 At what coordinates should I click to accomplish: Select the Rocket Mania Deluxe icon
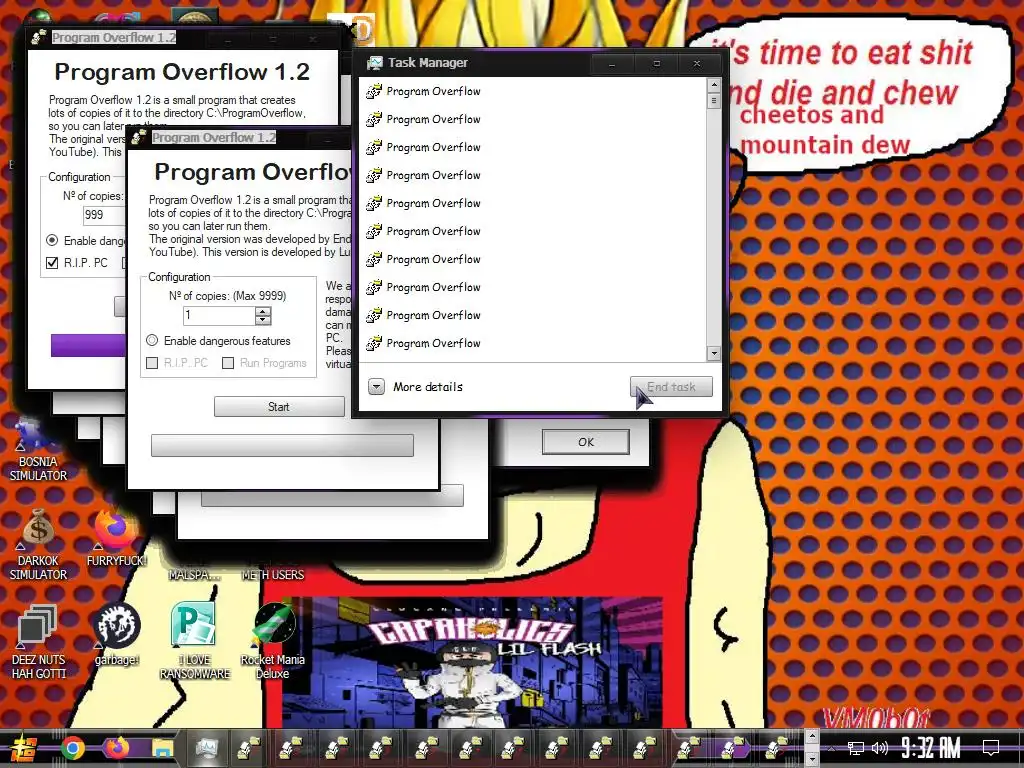[273, 641]
